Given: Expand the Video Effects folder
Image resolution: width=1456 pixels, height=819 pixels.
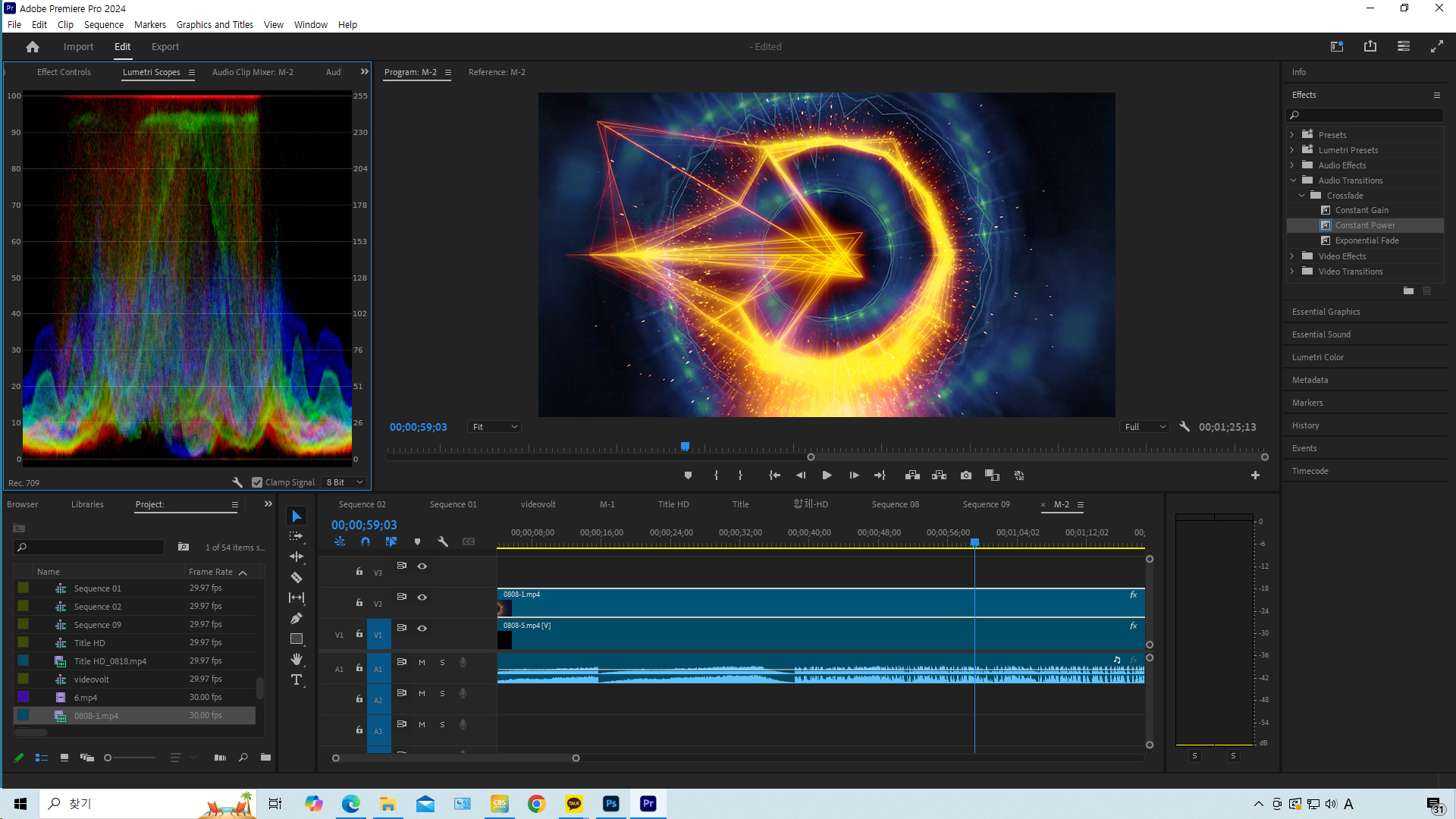Looking at the screenshot, I should (x=1293, y=256).
